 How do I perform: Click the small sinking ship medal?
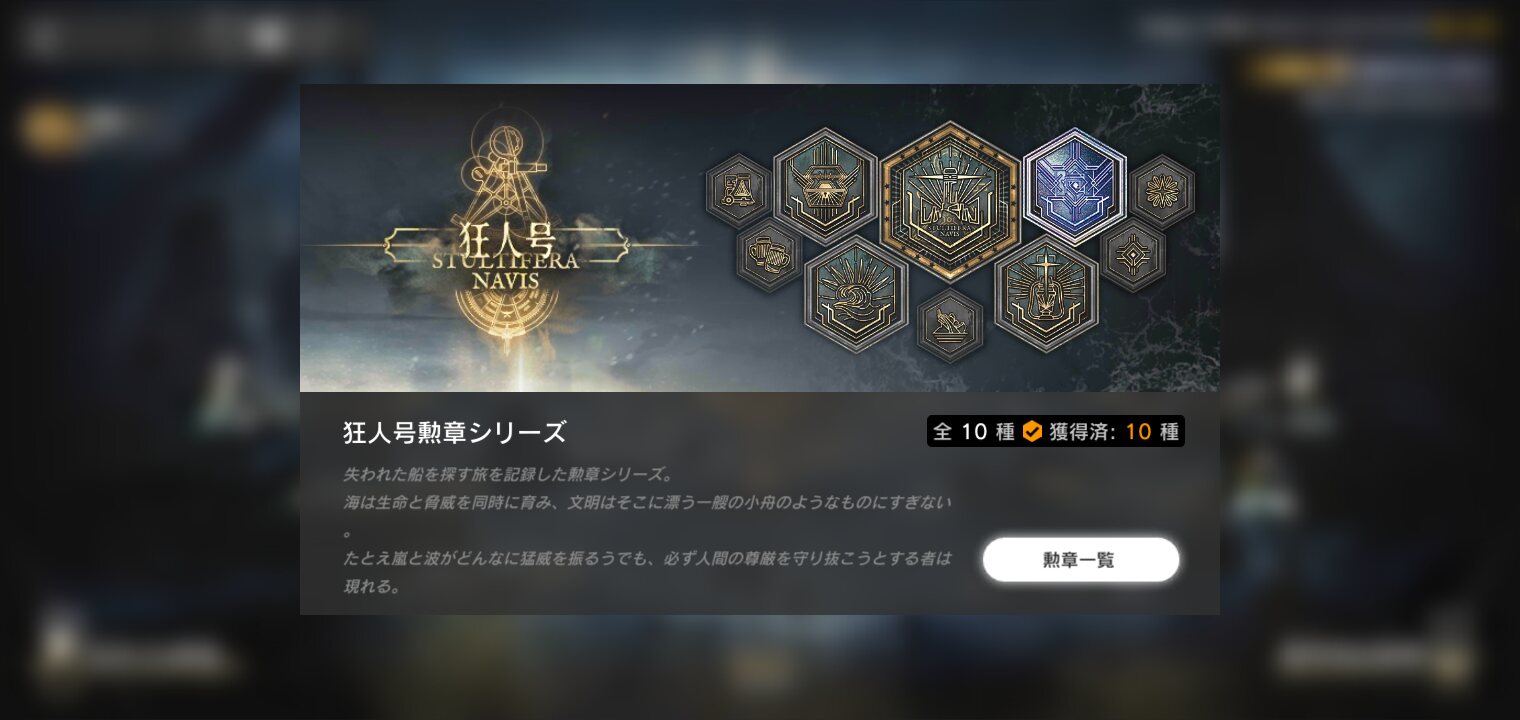pyautogui.click(x=949, y=324)
